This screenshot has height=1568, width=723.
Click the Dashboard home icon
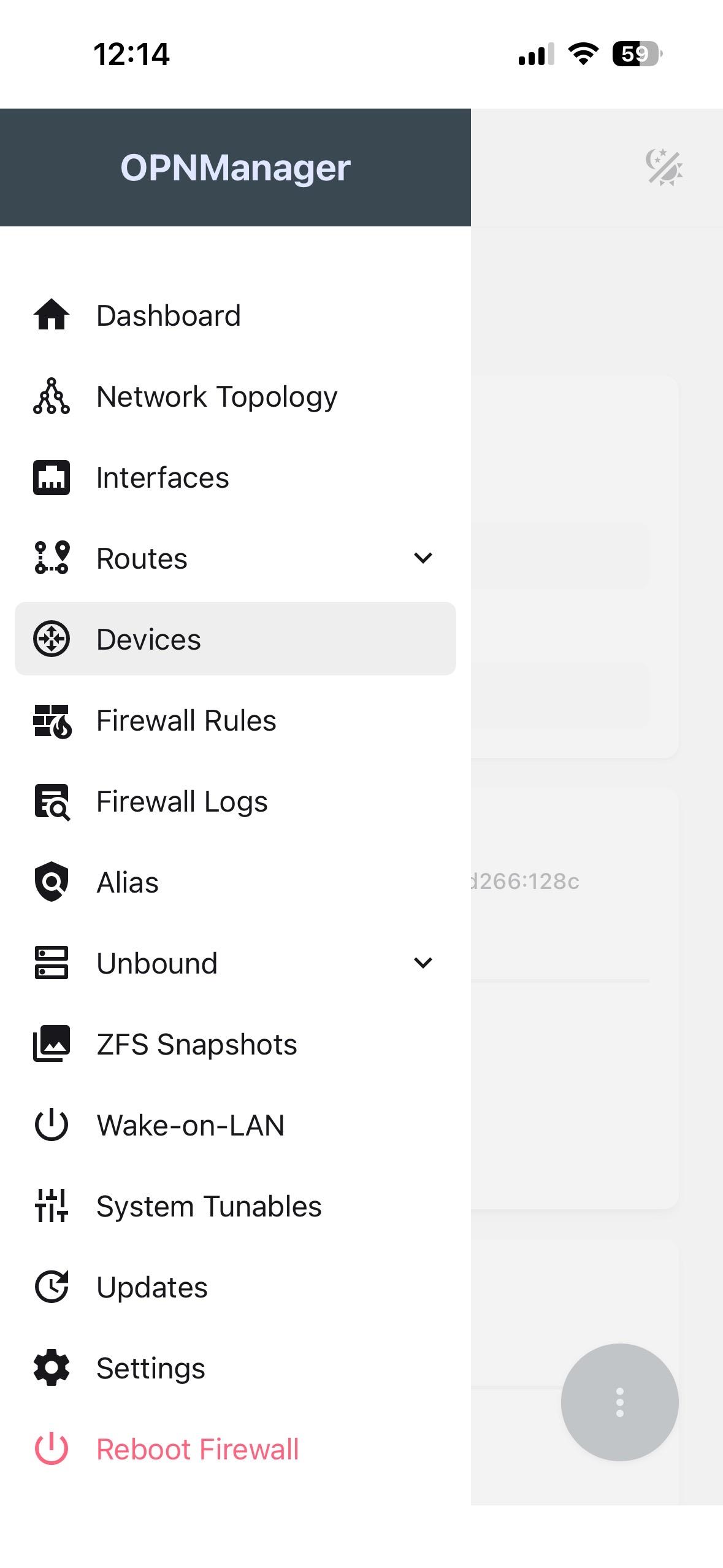[x=52, y=315]
